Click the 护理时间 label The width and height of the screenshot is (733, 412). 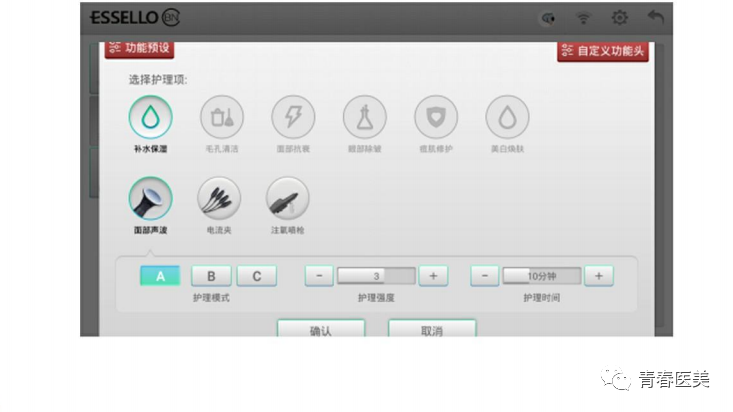pos(542,298)
